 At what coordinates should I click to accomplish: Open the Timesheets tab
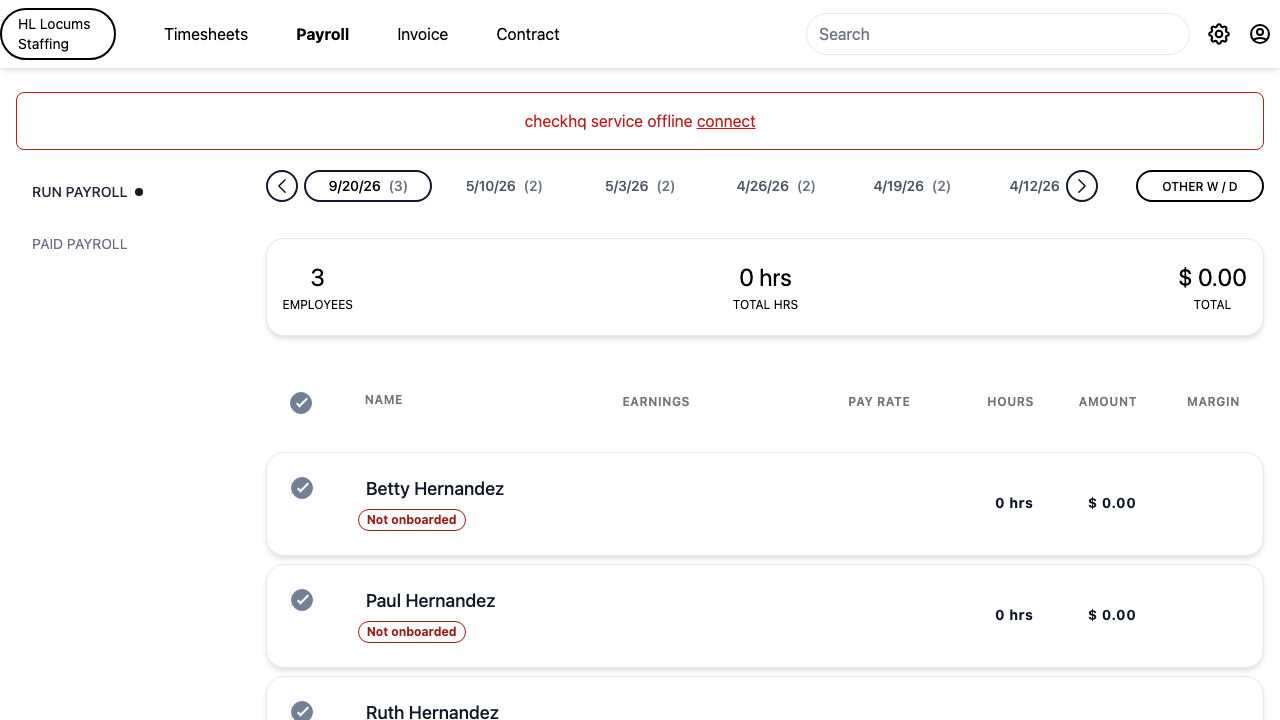point(206,34)
